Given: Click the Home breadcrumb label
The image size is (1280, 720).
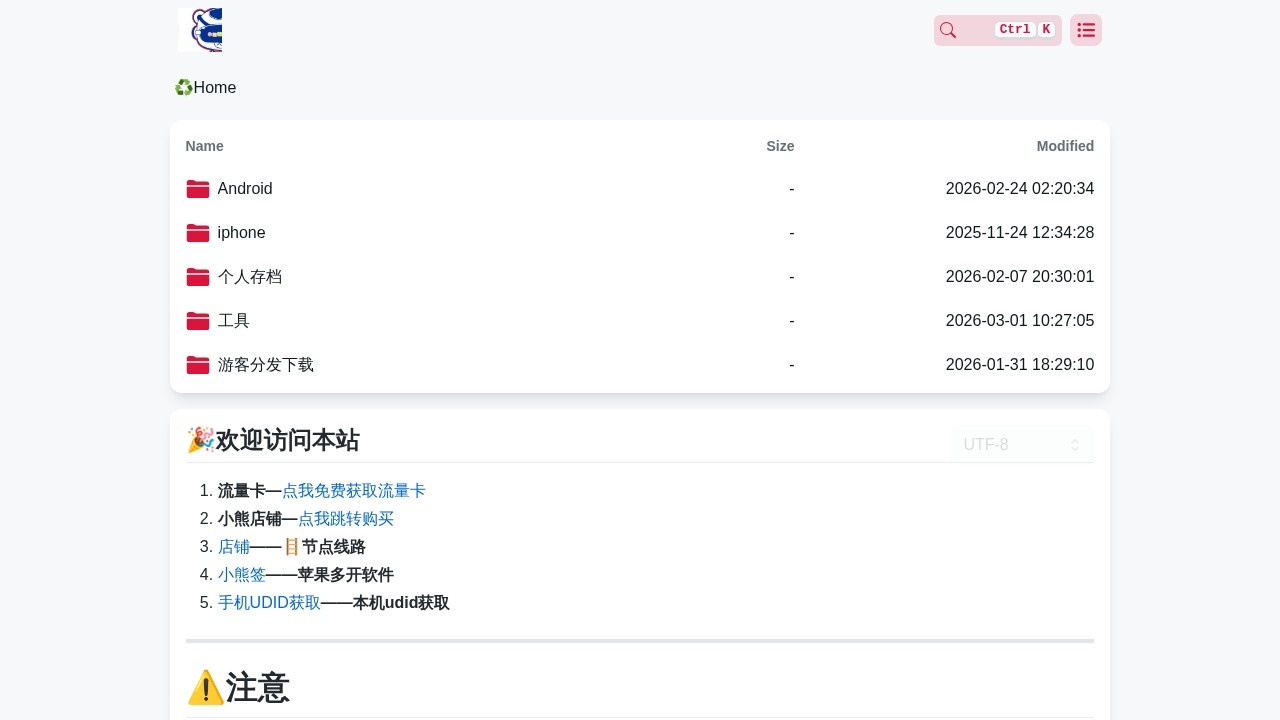Looking at the screenshot, I should 215,88.
